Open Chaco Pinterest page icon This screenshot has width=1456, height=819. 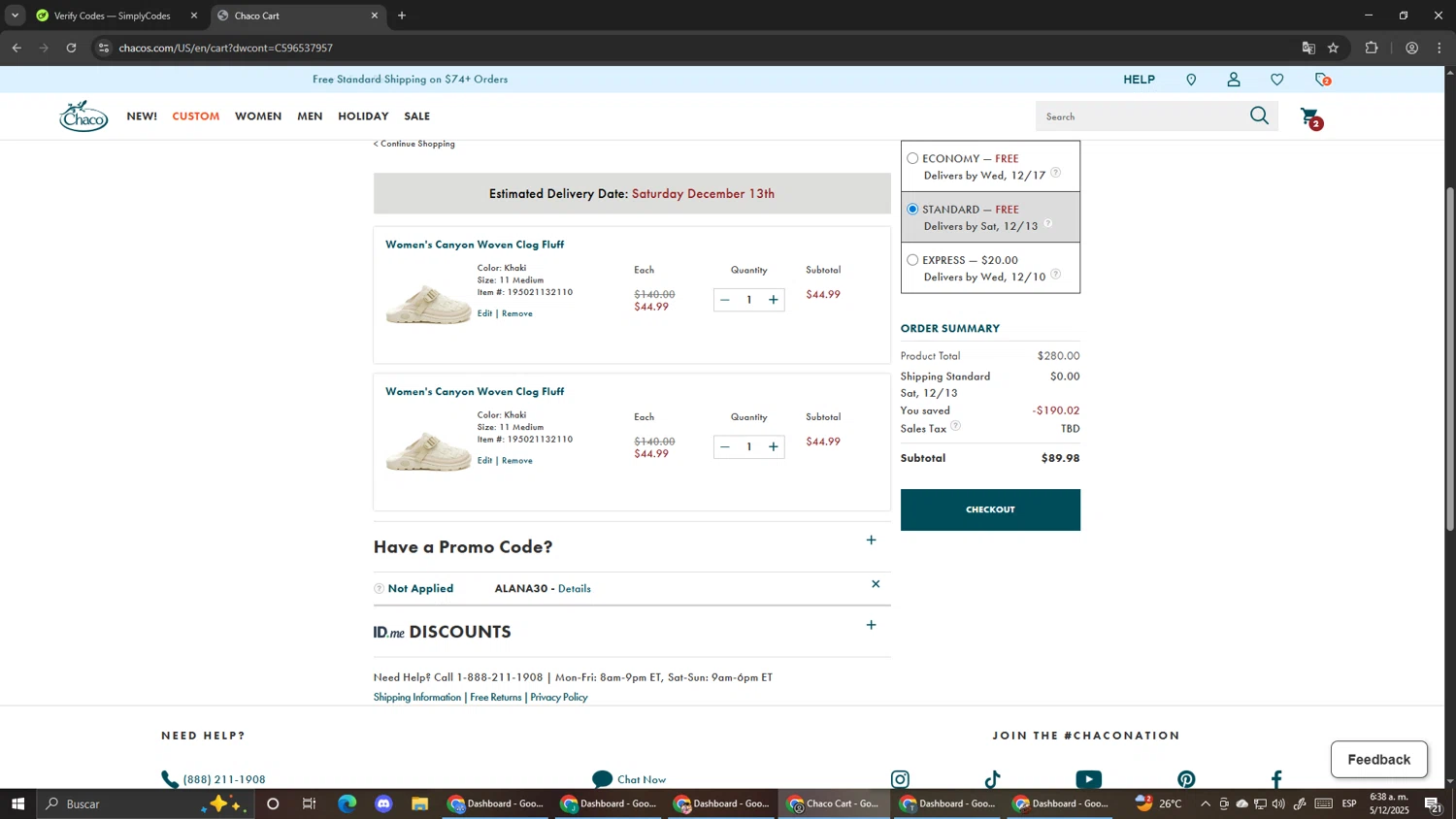pos(1186,779)
